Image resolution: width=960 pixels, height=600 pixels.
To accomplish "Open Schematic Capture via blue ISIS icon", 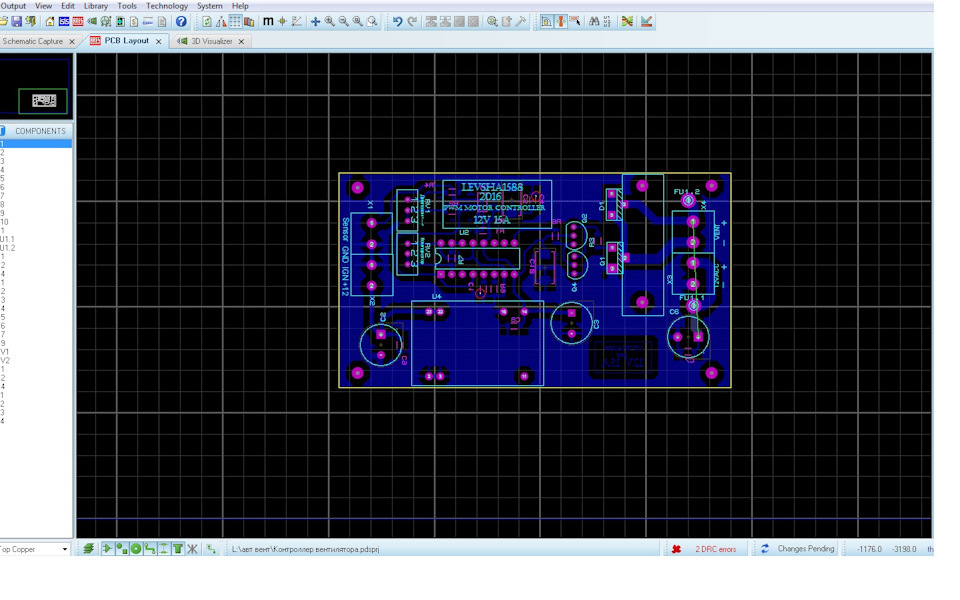I will pos(64,21).
